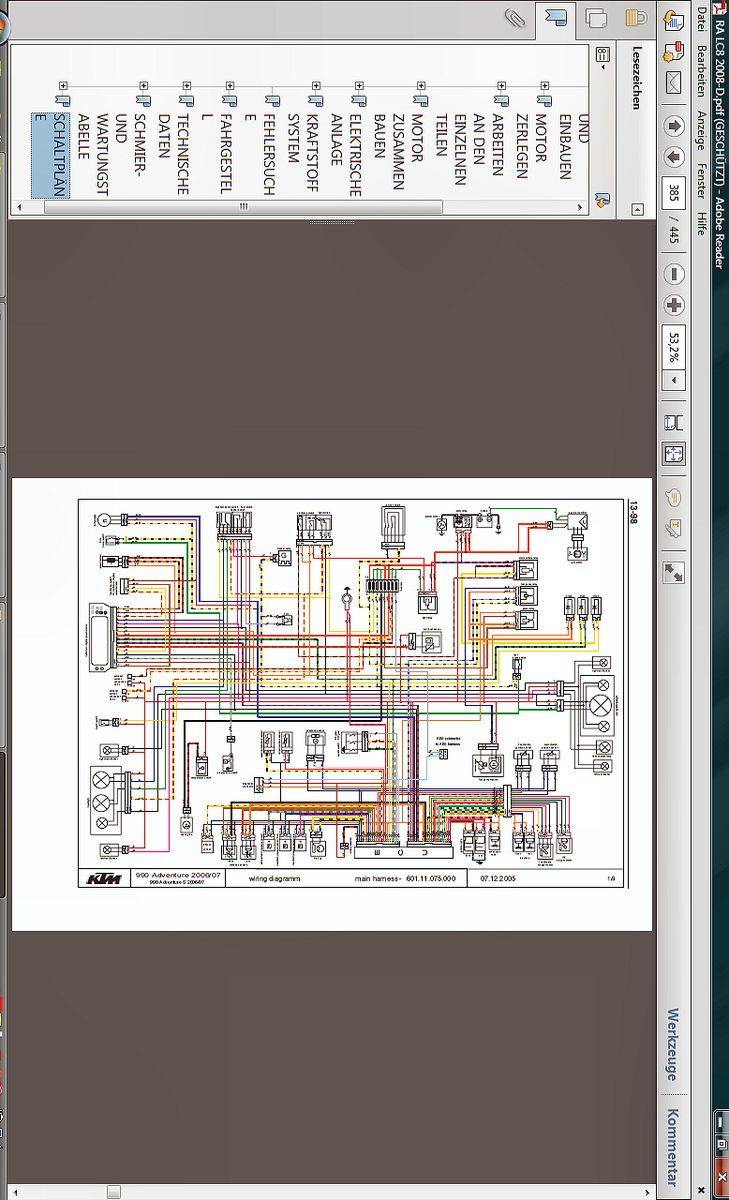Open the zoom level dropdown
This screenshot has width=729, height=1200.
674,381
